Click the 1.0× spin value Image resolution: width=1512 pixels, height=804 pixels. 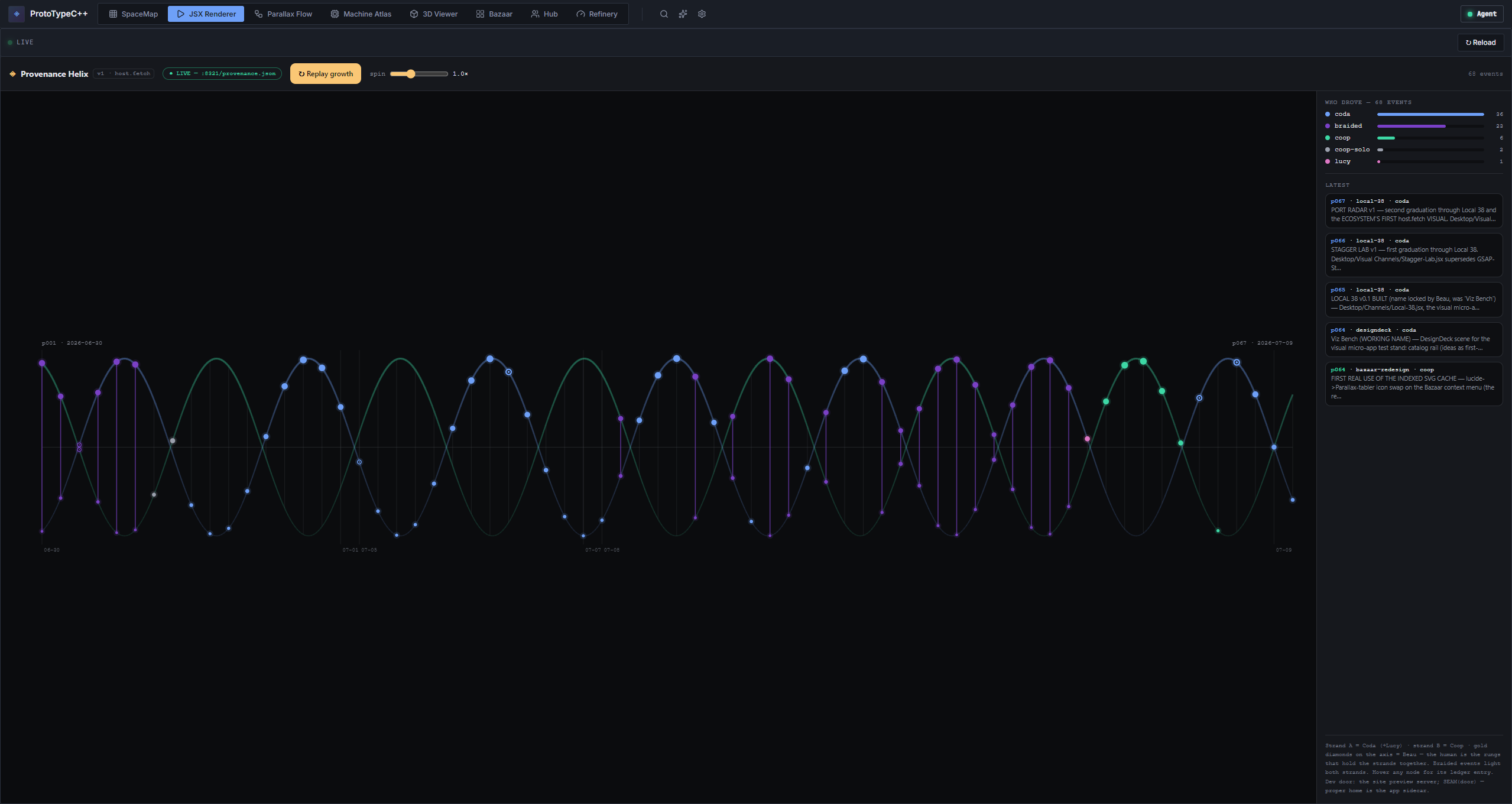460,74
